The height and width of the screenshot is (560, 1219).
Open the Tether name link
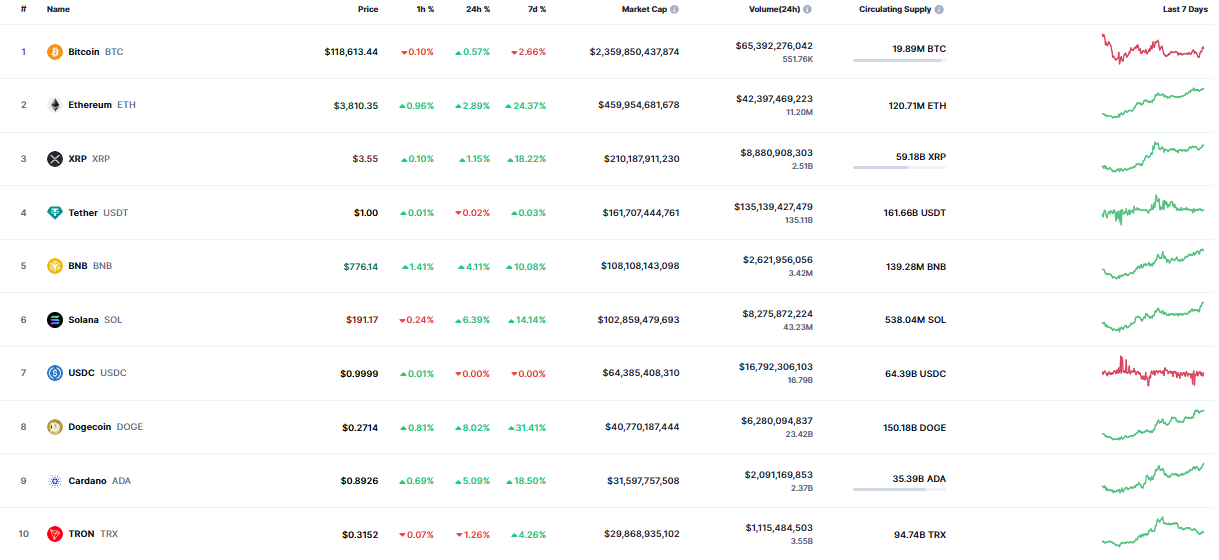point(83,213)
